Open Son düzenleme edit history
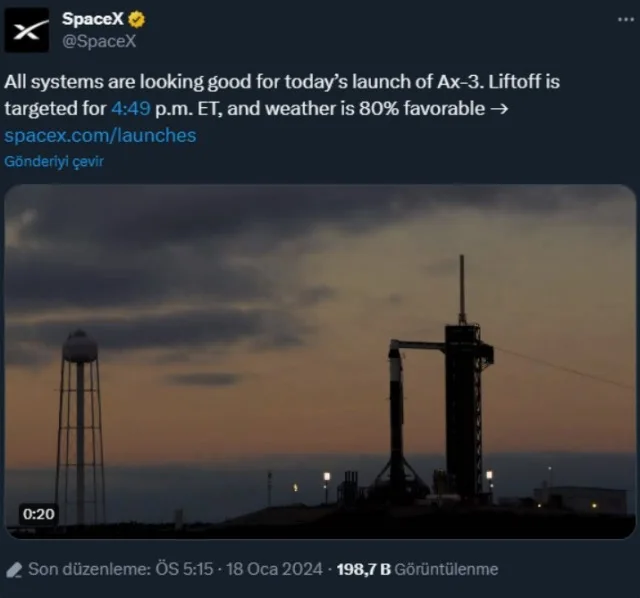The image size is (640, 598). click(90, 569)
